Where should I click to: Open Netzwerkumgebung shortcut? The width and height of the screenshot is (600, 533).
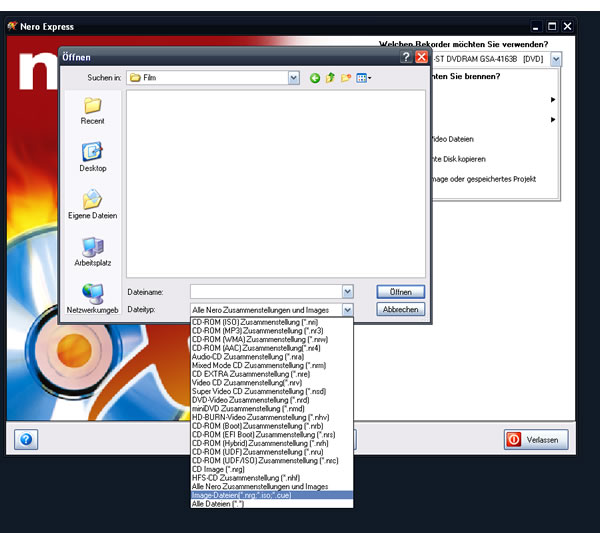(x=93, y=299)
